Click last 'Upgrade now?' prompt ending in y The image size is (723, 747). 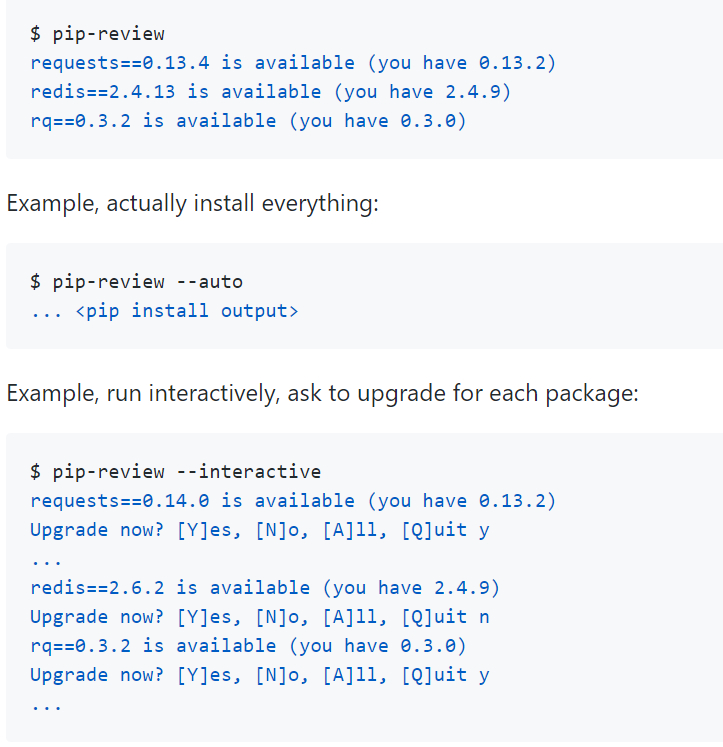pyautogui.click(x=260, y=676)
